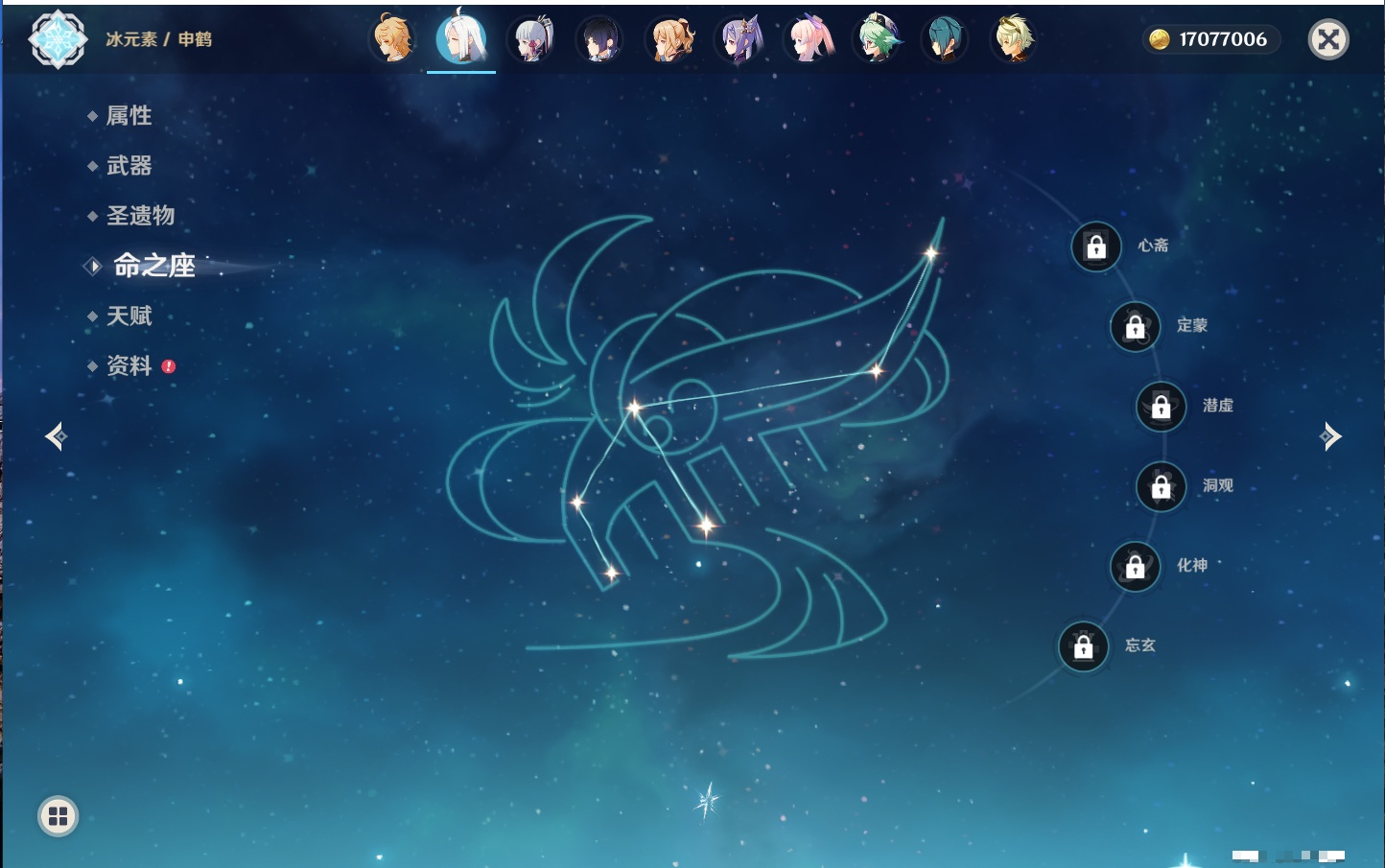Open the locked 潜虚 constellation node
The width and height of the screenshot is (1385, 868).
click(1162, 407)
